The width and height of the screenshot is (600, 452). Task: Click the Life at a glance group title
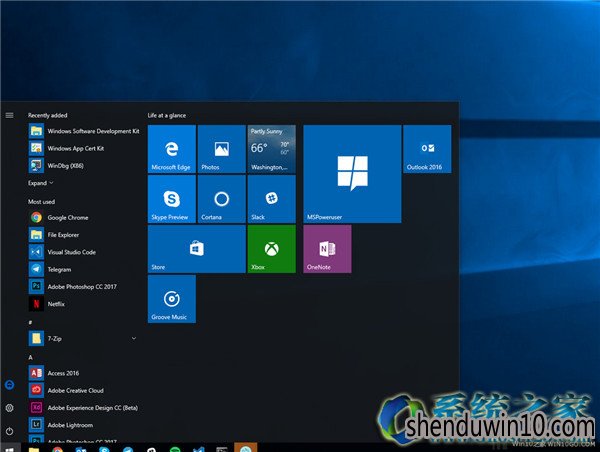(167, 115)
